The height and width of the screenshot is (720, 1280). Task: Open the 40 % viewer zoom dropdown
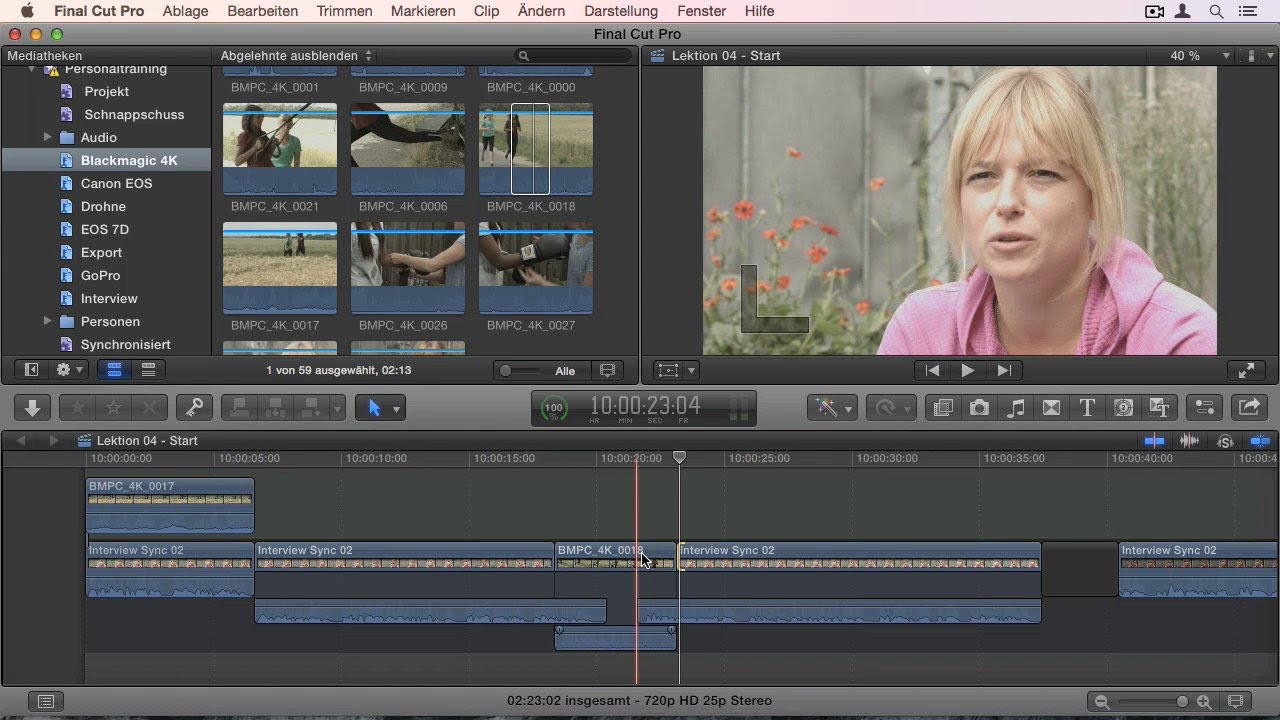click(1200, 56)
